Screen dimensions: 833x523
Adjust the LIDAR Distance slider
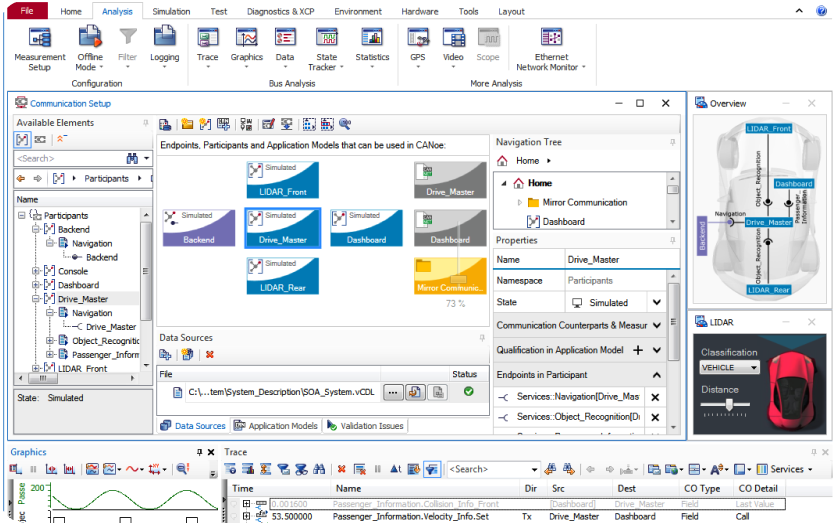[x=730, y=403]
